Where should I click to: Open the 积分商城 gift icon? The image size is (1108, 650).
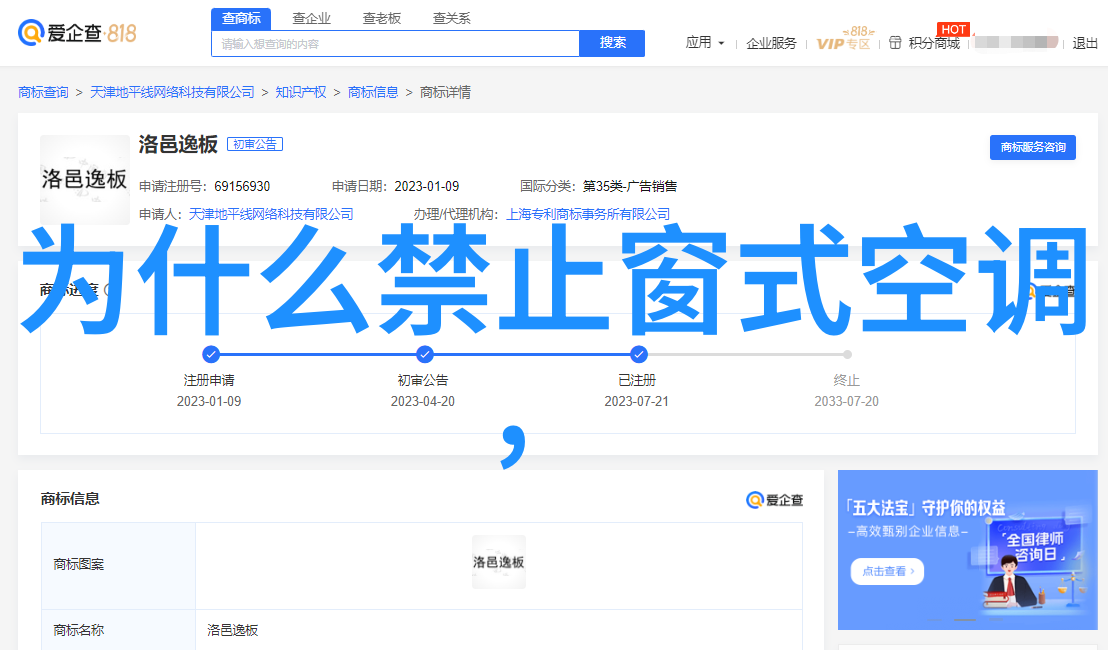tap(895, 43)
